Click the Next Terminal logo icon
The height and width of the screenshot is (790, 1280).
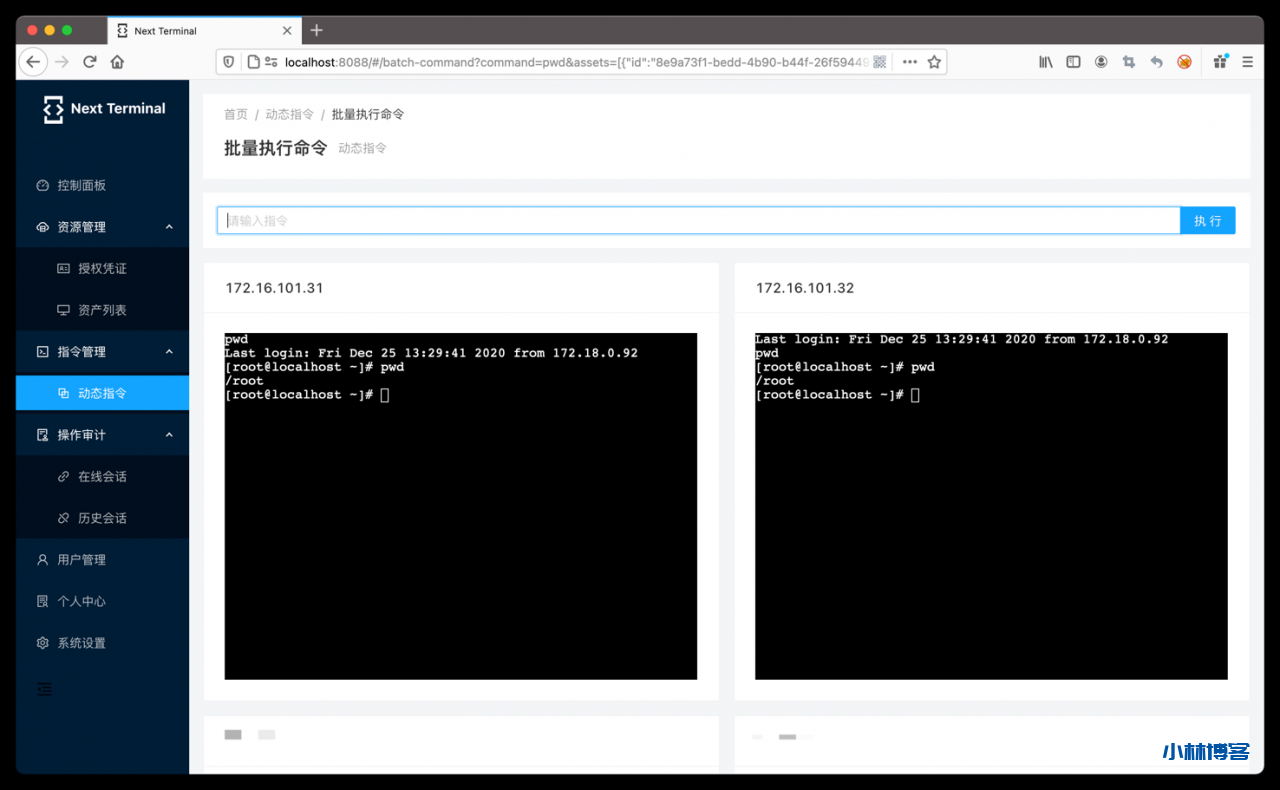(53, 109)
